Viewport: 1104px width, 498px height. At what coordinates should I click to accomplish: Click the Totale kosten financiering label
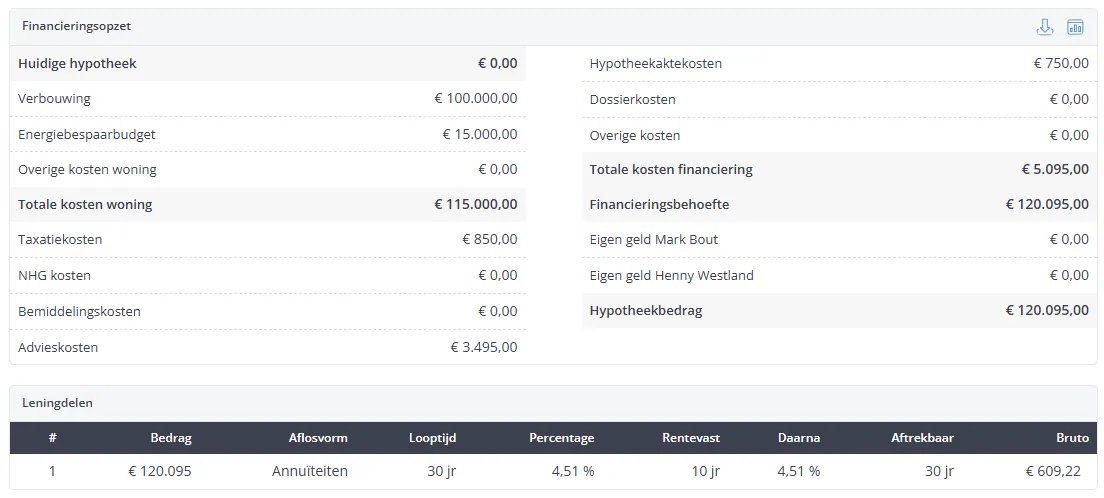click(672, 169)
